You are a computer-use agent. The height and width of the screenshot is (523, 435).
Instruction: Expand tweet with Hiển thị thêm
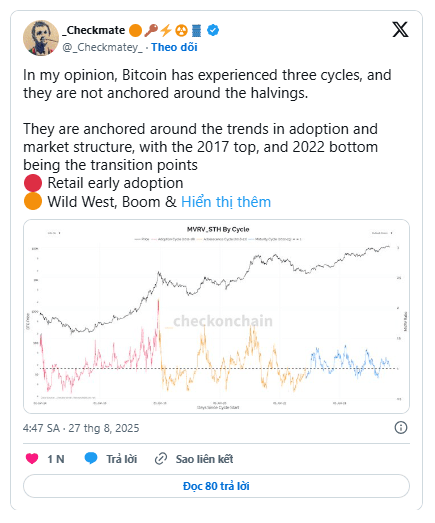[226, 202]
